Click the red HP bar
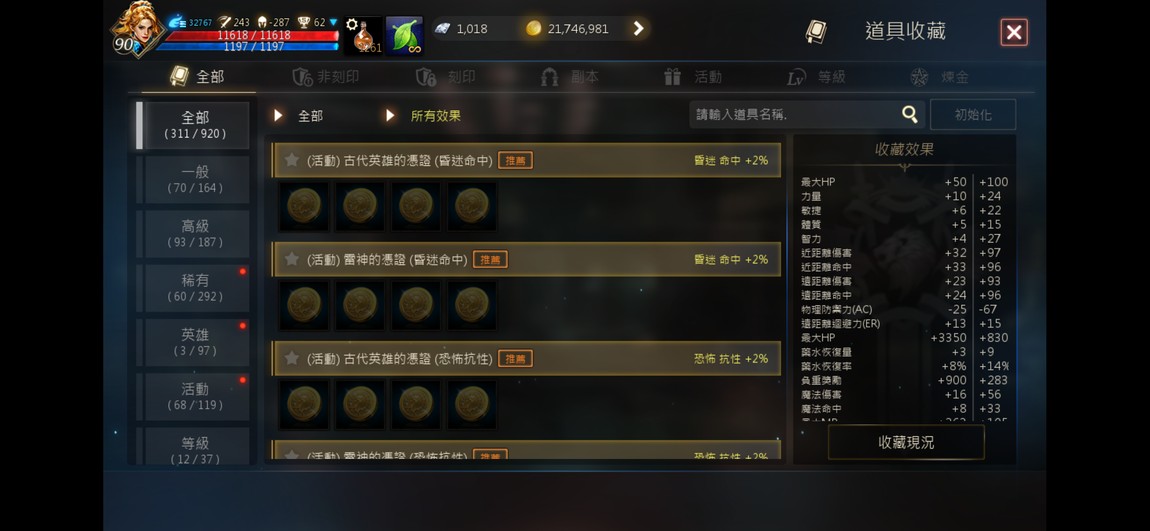 tap(251, 35)
